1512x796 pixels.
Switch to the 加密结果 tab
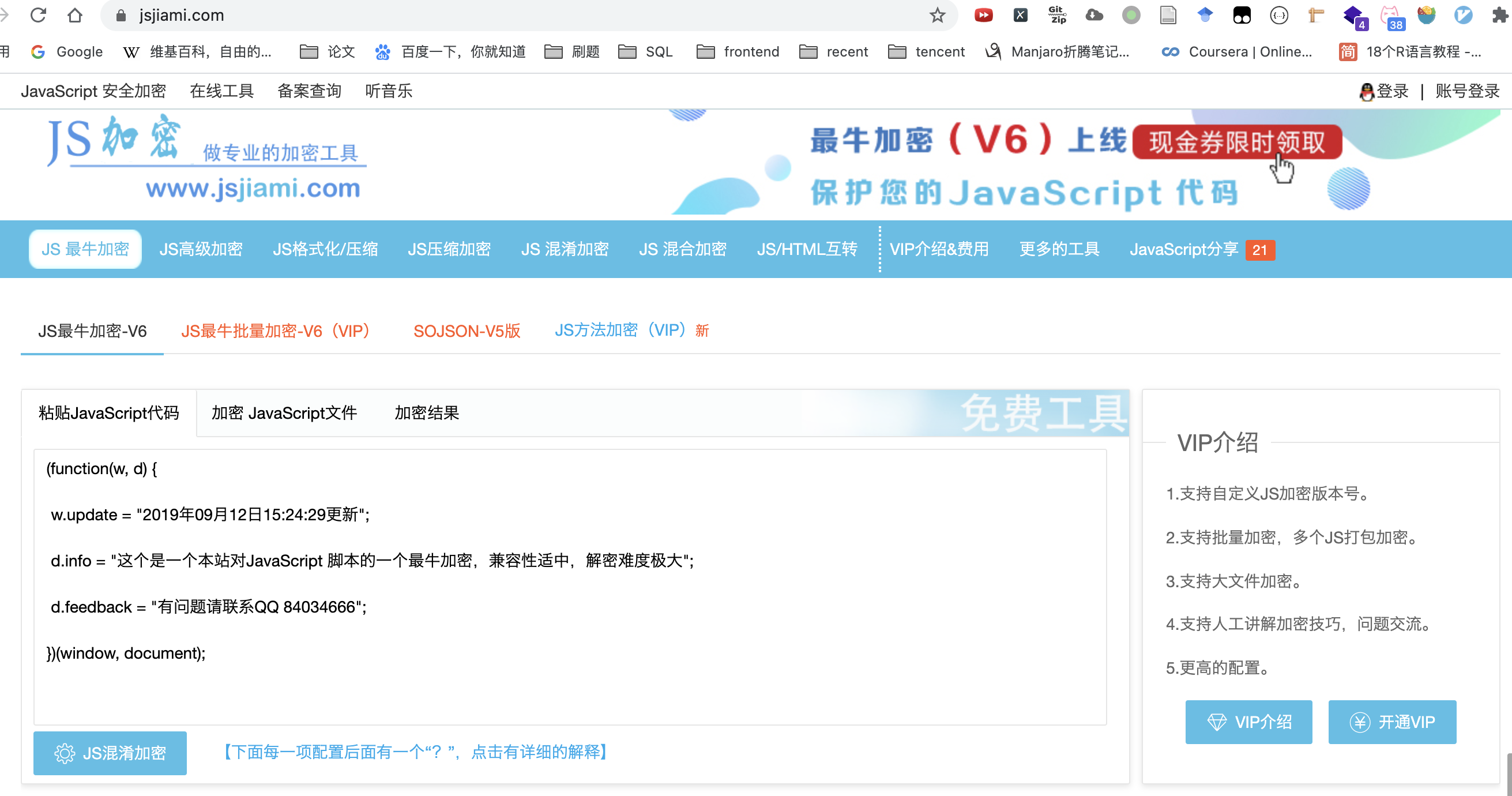426,413
